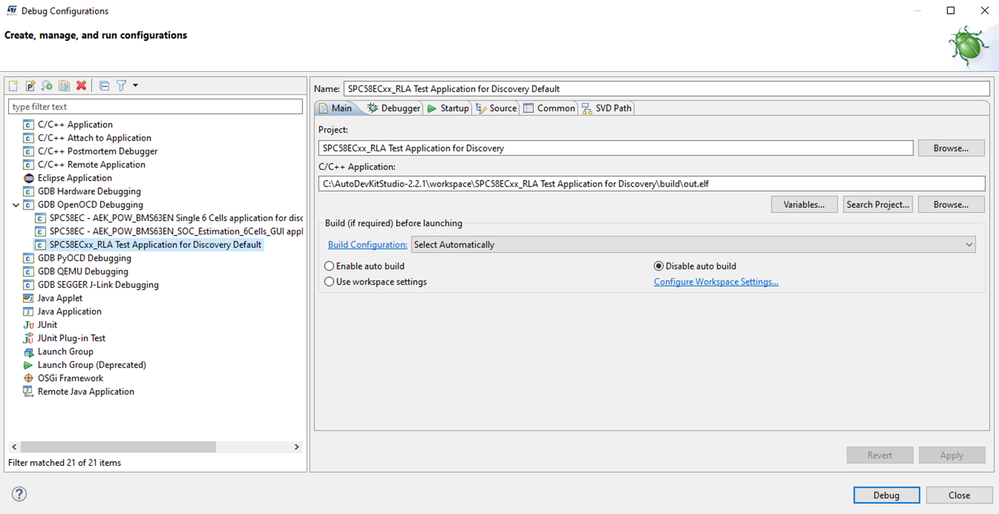The width and height of the screenshot is (999, 514).
Task: Click 'Filter matched 21 of 21 items' text
Action: pyautogui.click(x=64, y=462)
